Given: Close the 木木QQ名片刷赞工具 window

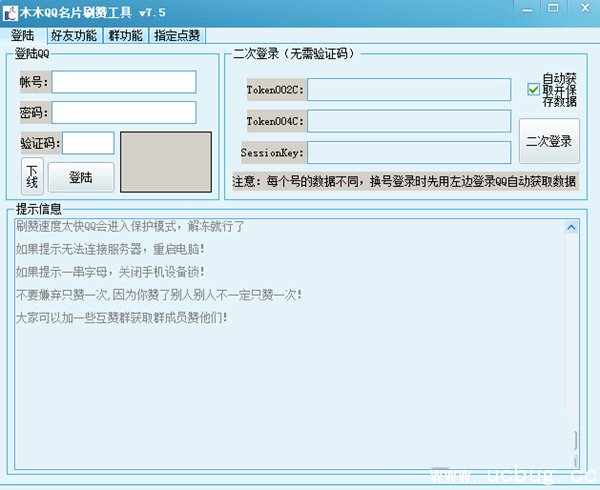Looking at the screenshot, I should pyautogui.click(x=585, y=8).
